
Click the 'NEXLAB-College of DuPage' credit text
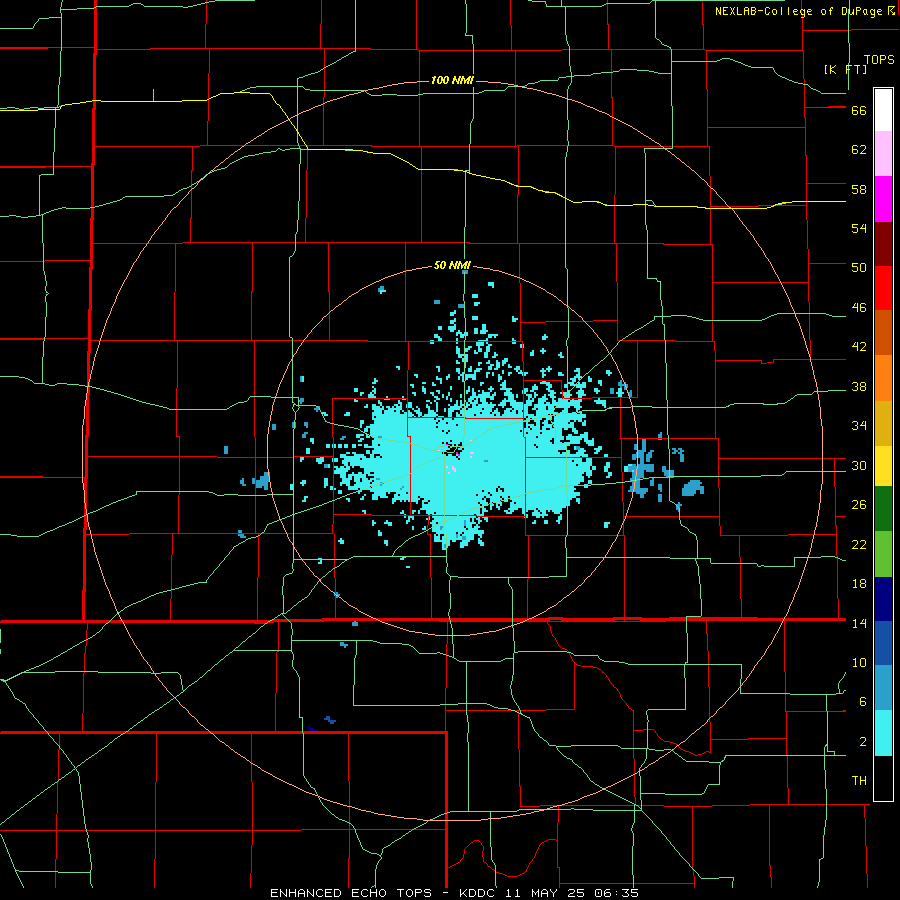coord(798,11)
